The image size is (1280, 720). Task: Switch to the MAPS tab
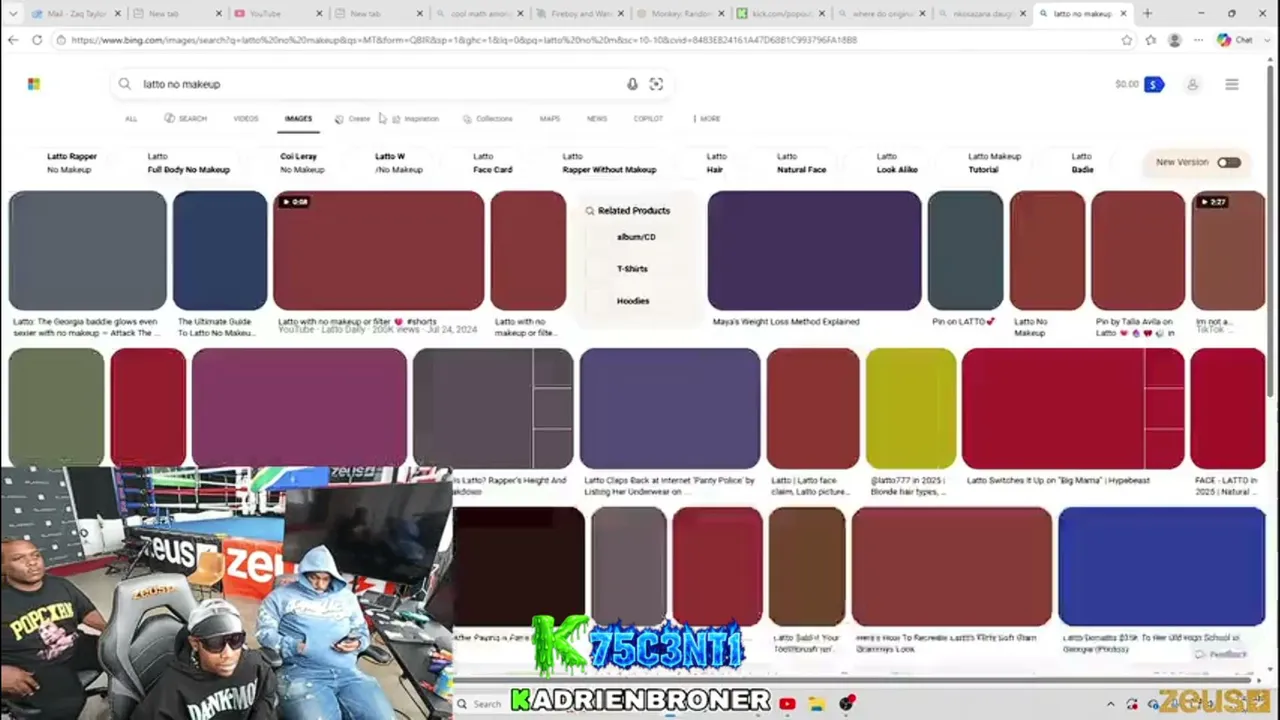click(x=550, y=119)
